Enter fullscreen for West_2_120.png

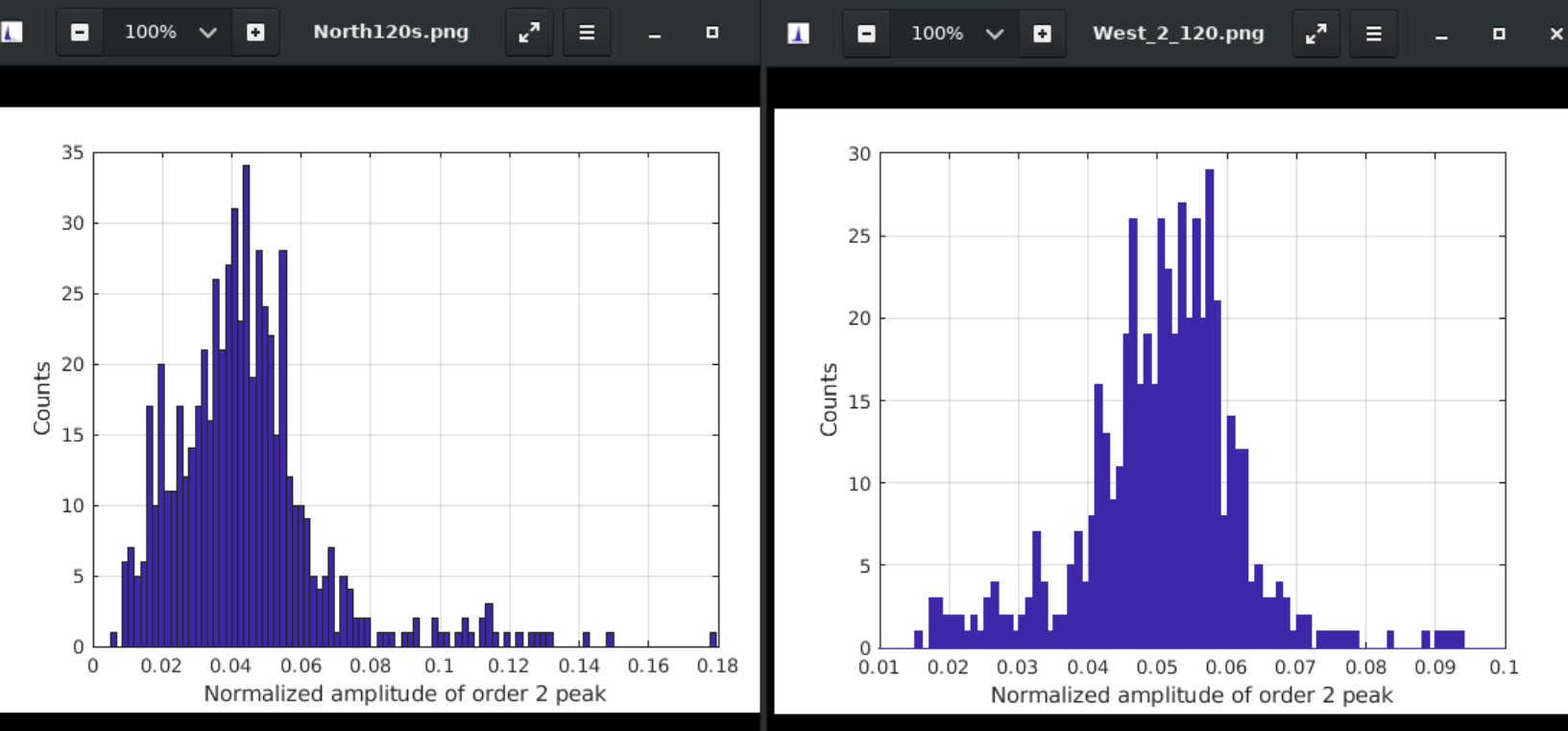coord(1315,34)
